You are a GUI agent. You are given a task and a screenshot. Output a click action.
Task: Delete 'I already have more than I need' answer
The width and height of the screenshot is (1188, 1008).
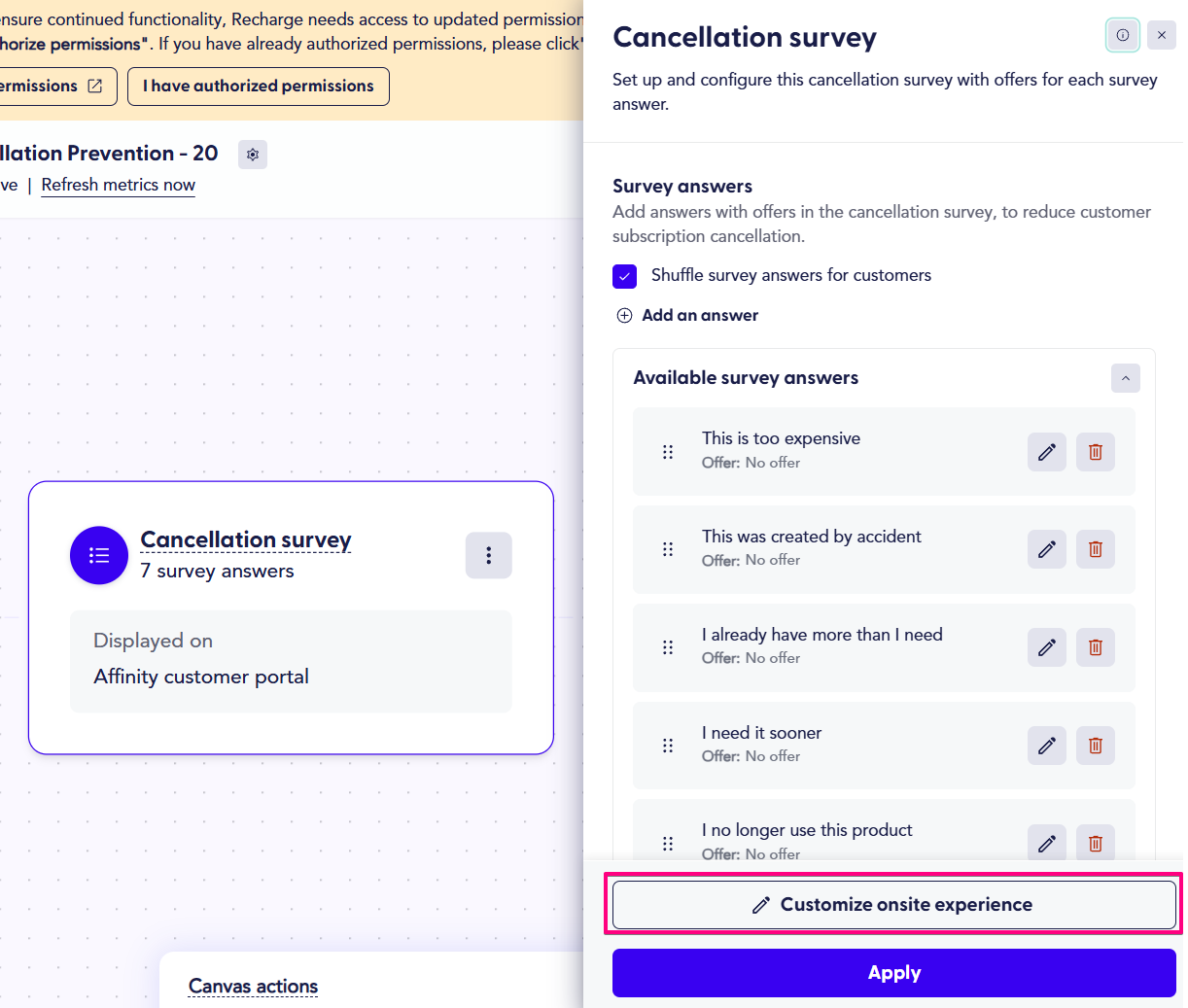[x=1096, y=647]
